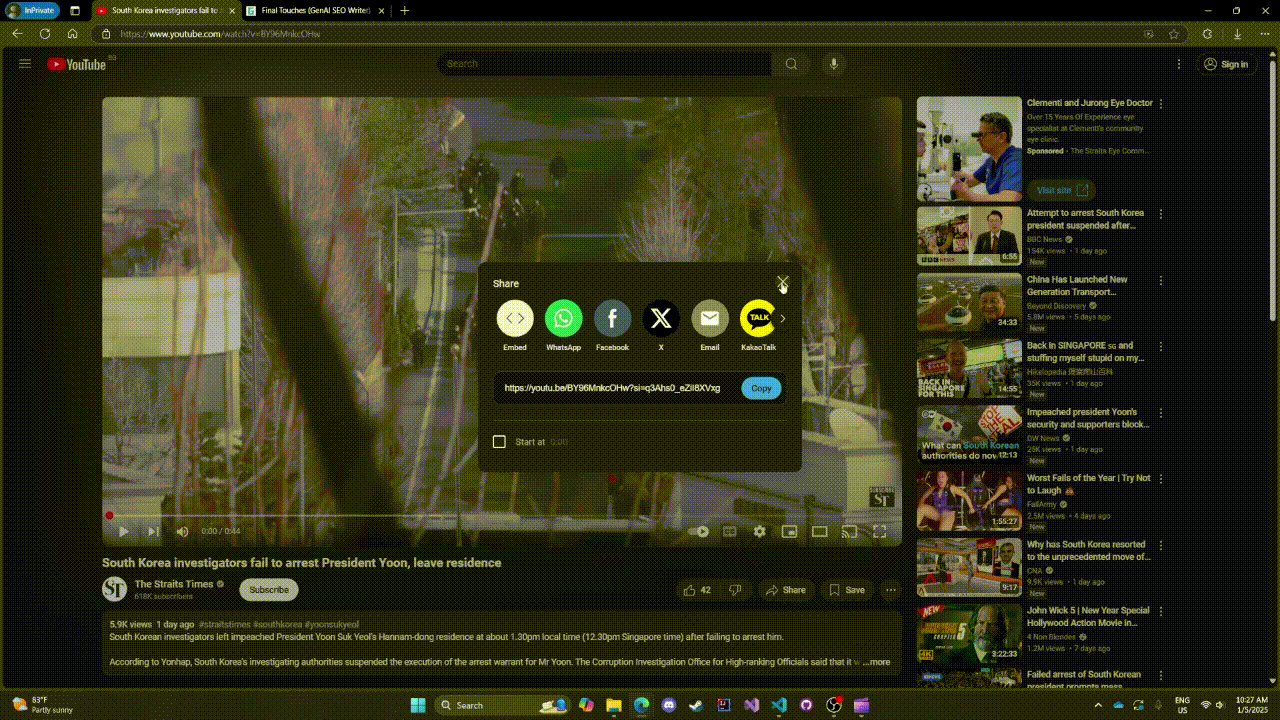The image size is (1280, 720).
Task: Open the Embed sharing option
Action: [x=514, y=317]
